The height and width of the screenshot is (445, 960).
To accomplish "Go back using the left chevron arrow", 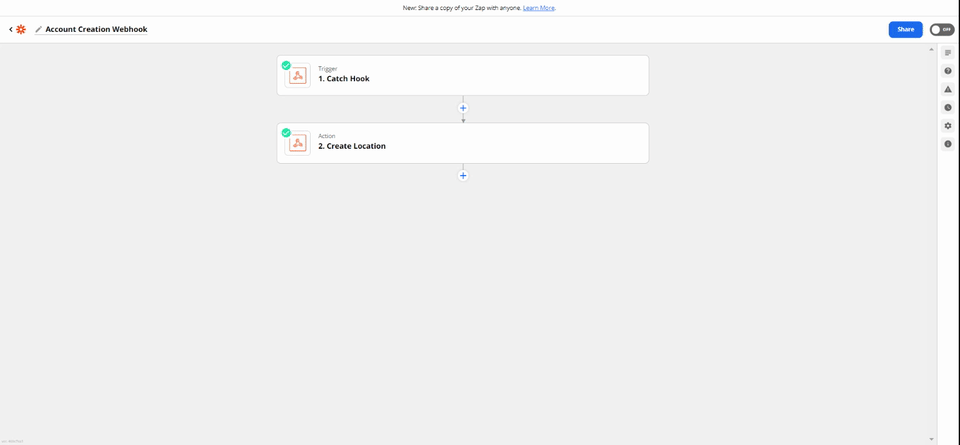I will [x=11, y=29].
